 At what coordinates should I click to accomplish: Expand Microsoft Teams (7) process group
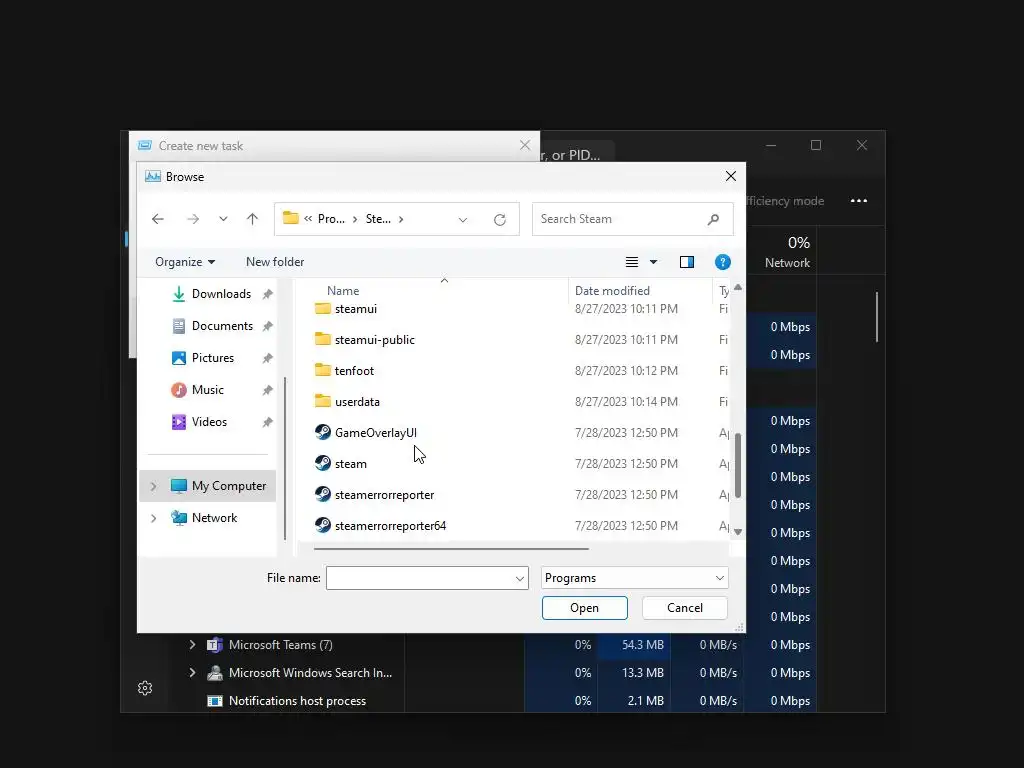(x=193, y=645)
